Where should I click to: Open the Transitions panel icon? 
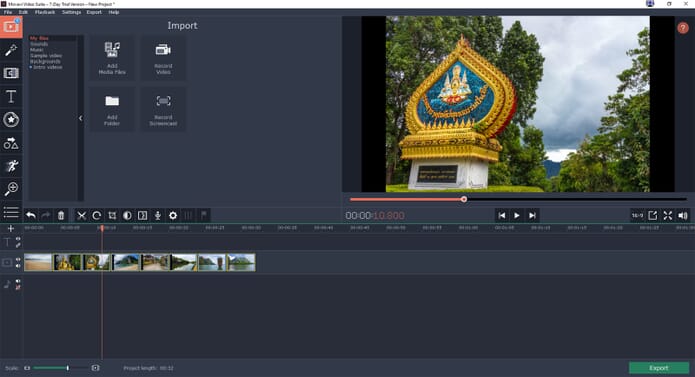tap(11, 73)
